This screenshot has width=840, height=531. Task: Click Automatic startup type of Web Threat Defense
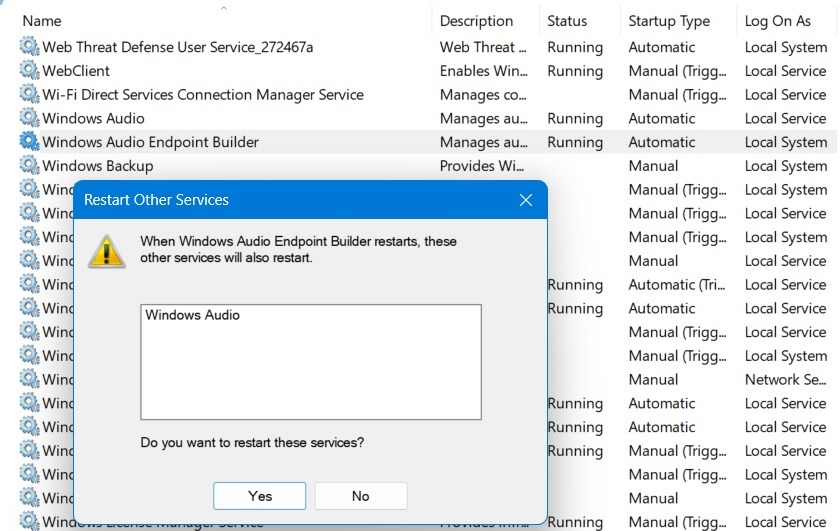[x=662, y=47]
